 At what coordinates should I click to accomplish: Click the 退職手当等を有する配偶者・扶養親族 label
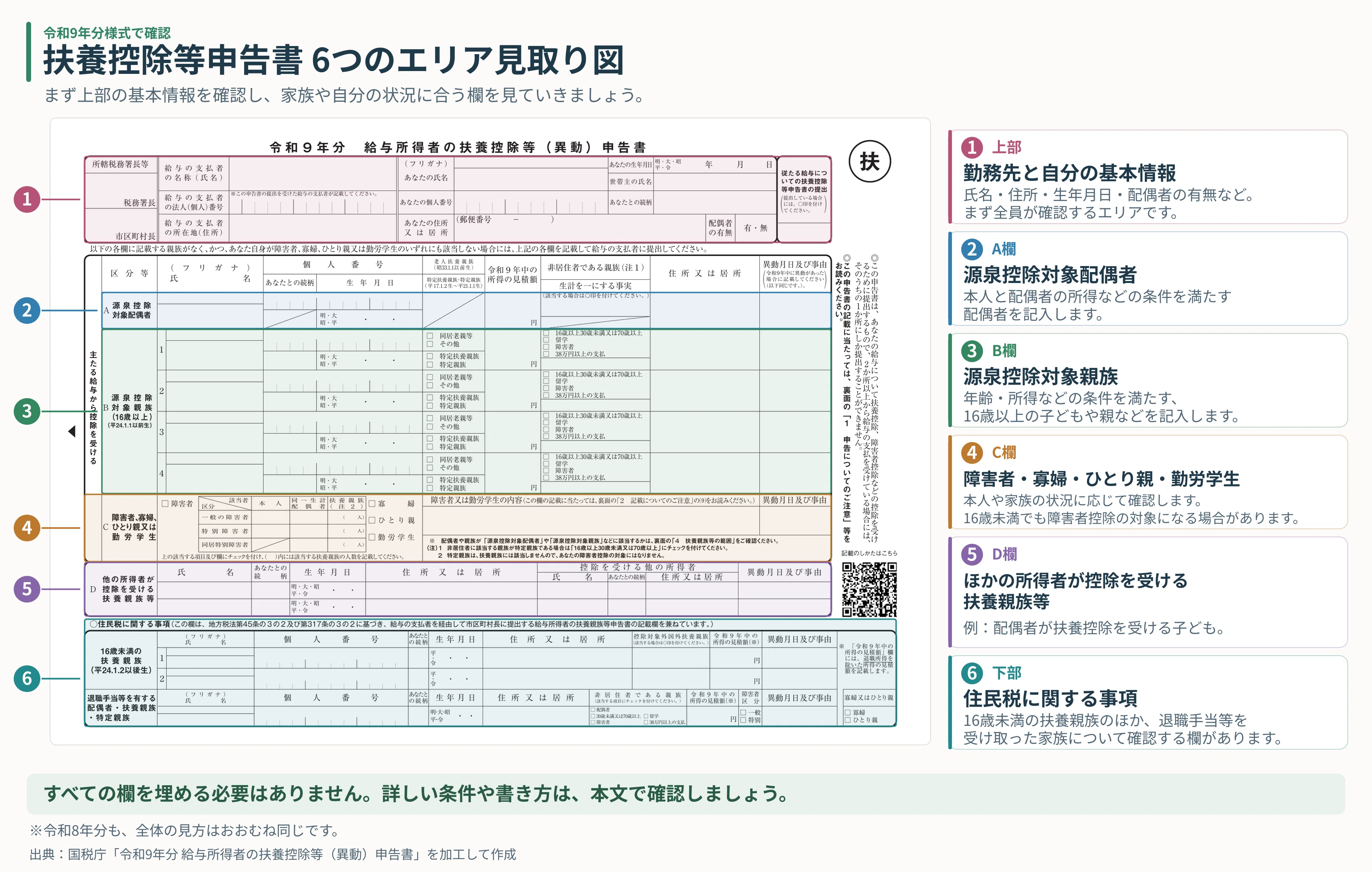[121, 708]
